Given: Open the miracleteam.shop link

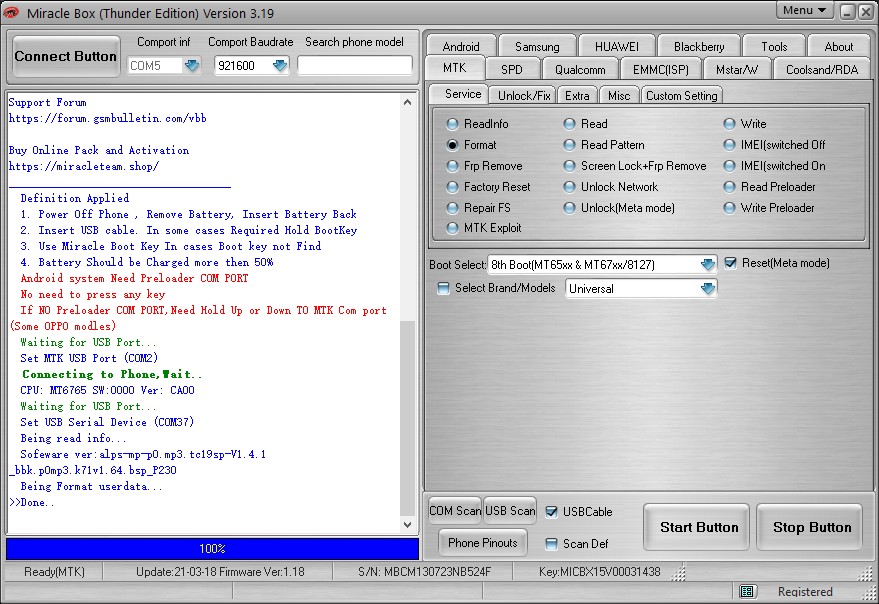Looking at the screenshot, I should coord(84,166).
